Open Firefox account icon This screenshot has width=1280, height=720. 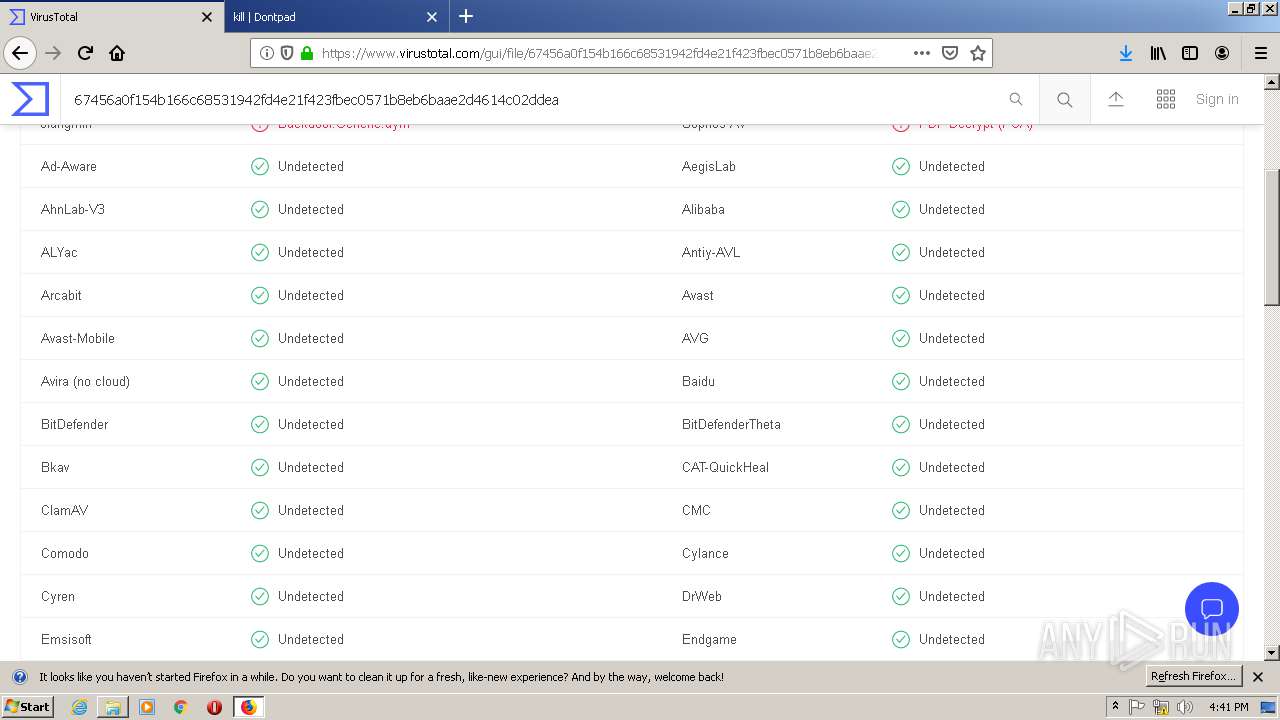pos(1222,53)
